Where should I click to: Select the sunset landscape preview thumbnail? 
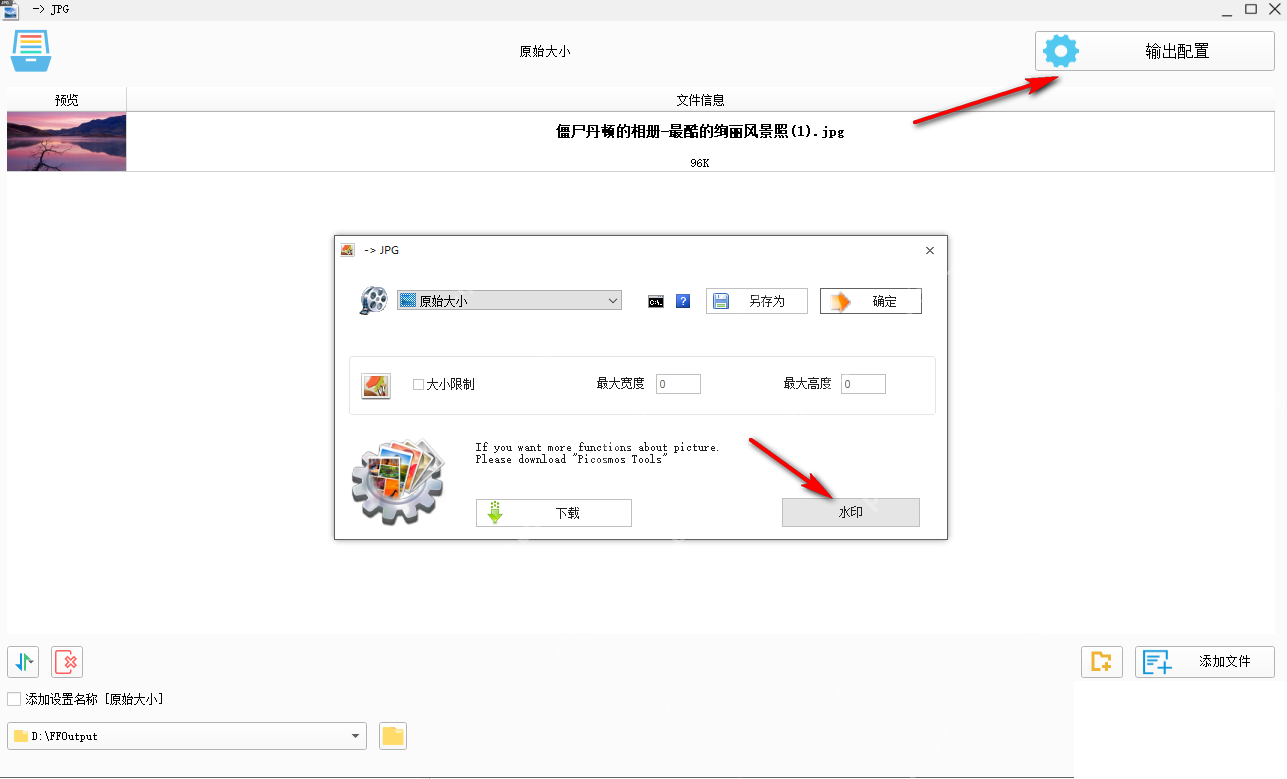point(67,141)
